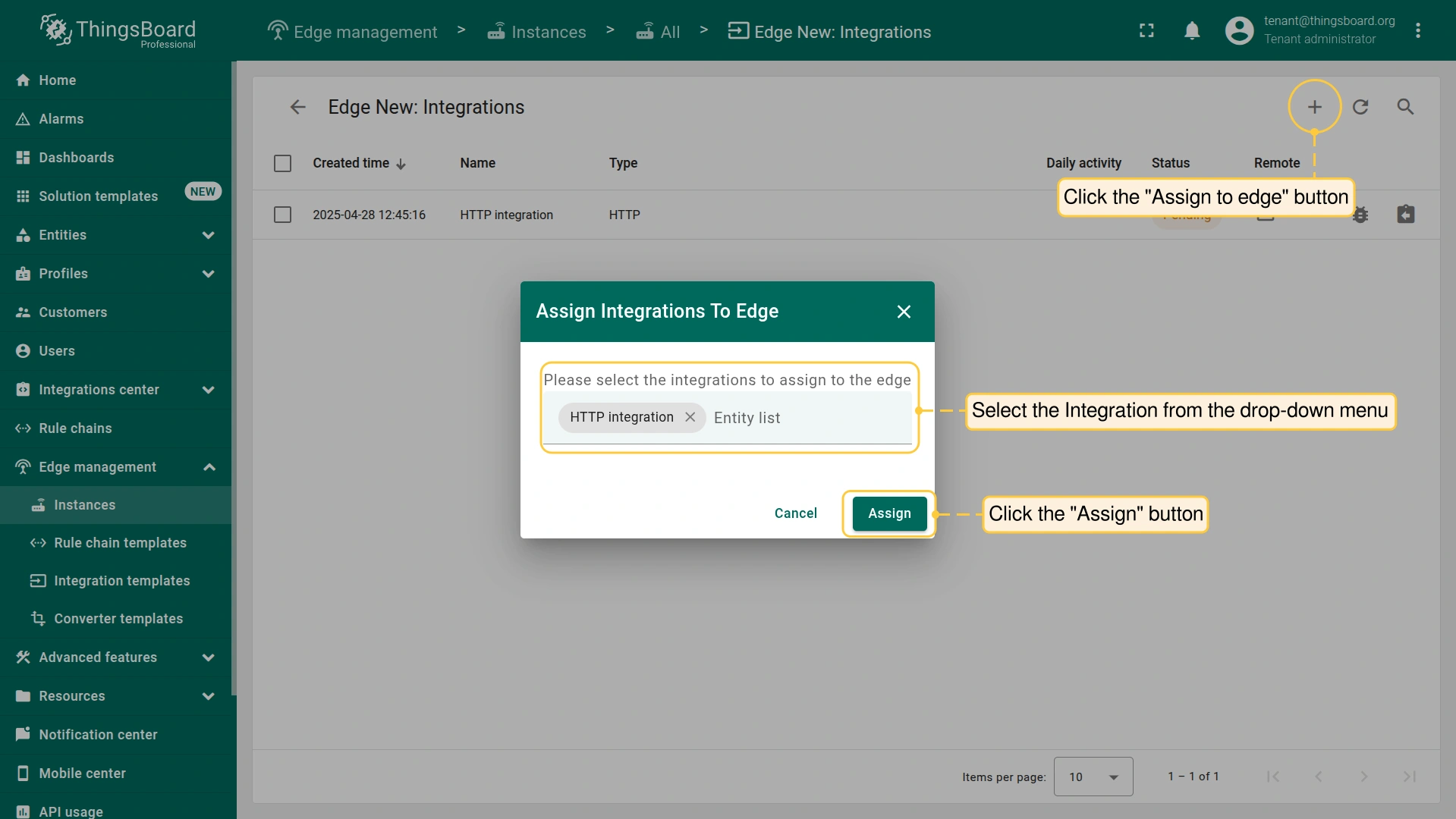The width and height of the screenshot is (1456, 819).
Task: Remove the HTTP integration chip
Action: (690, 417)
